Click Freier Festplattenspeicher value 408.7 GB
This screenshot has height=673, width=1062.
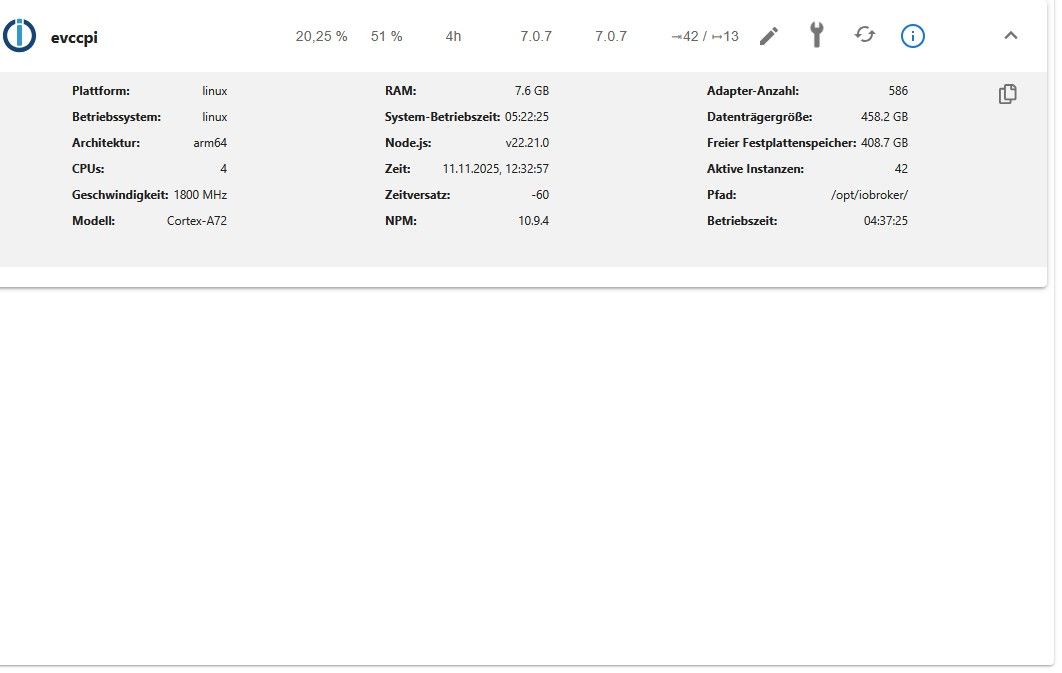tap(884, 143)
